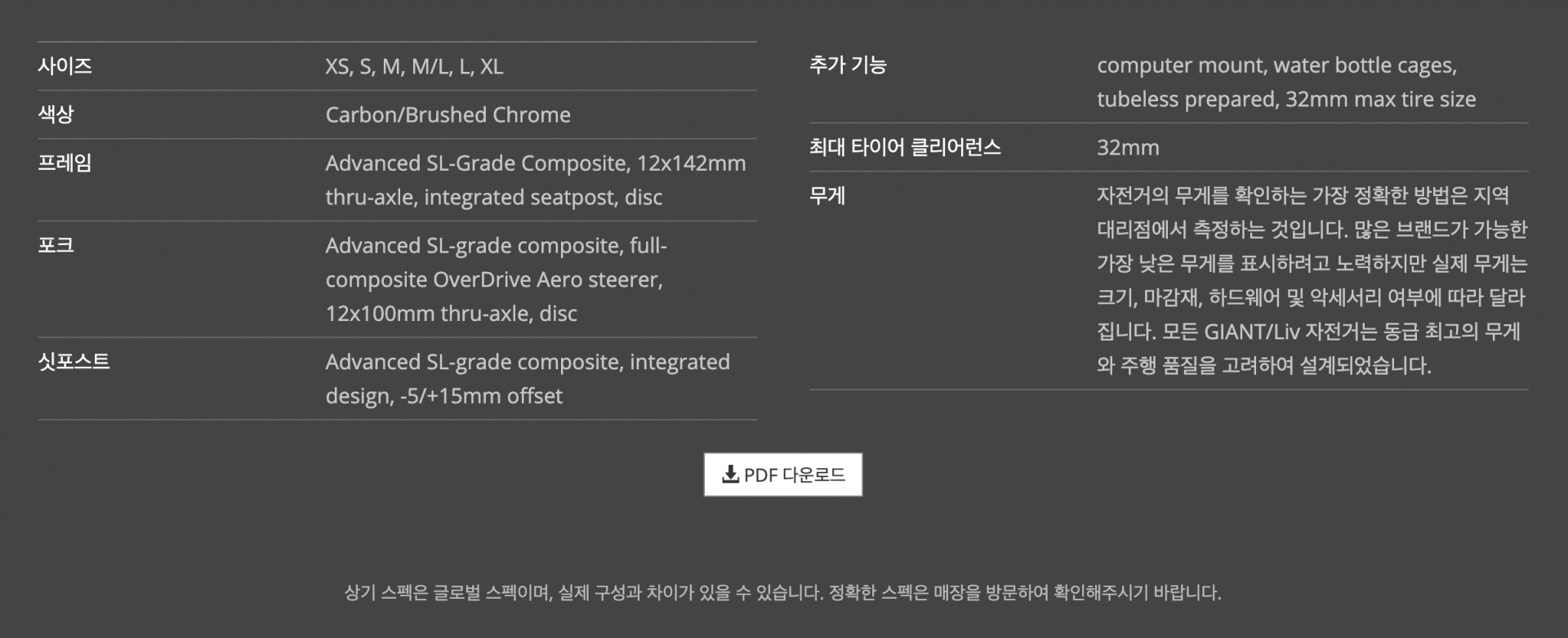Select the 사이즈 spec label

pyautogui.click(x=65, y=66)
